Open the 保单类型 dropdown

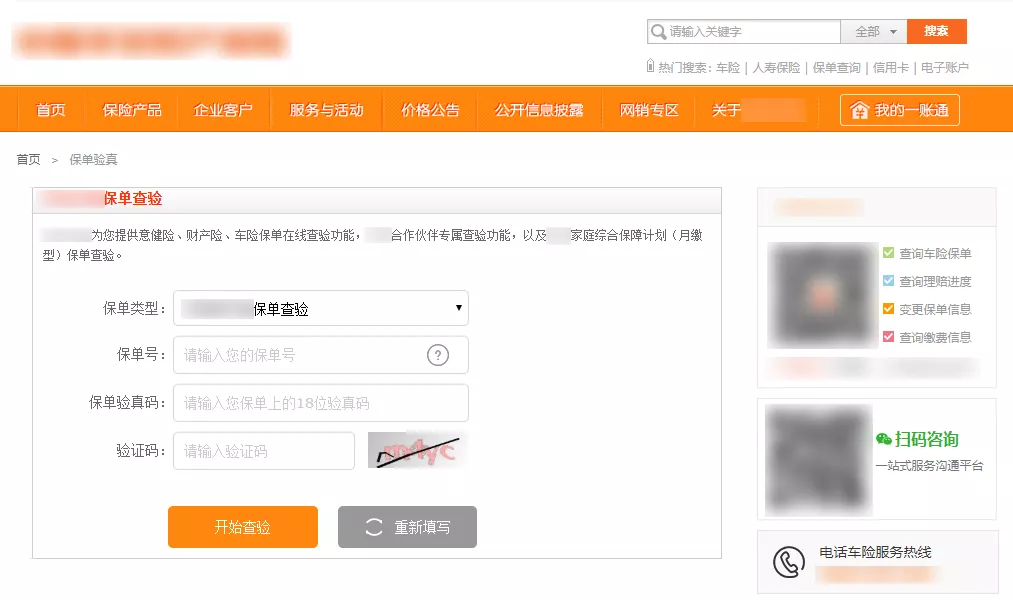(x=320, y=309)
